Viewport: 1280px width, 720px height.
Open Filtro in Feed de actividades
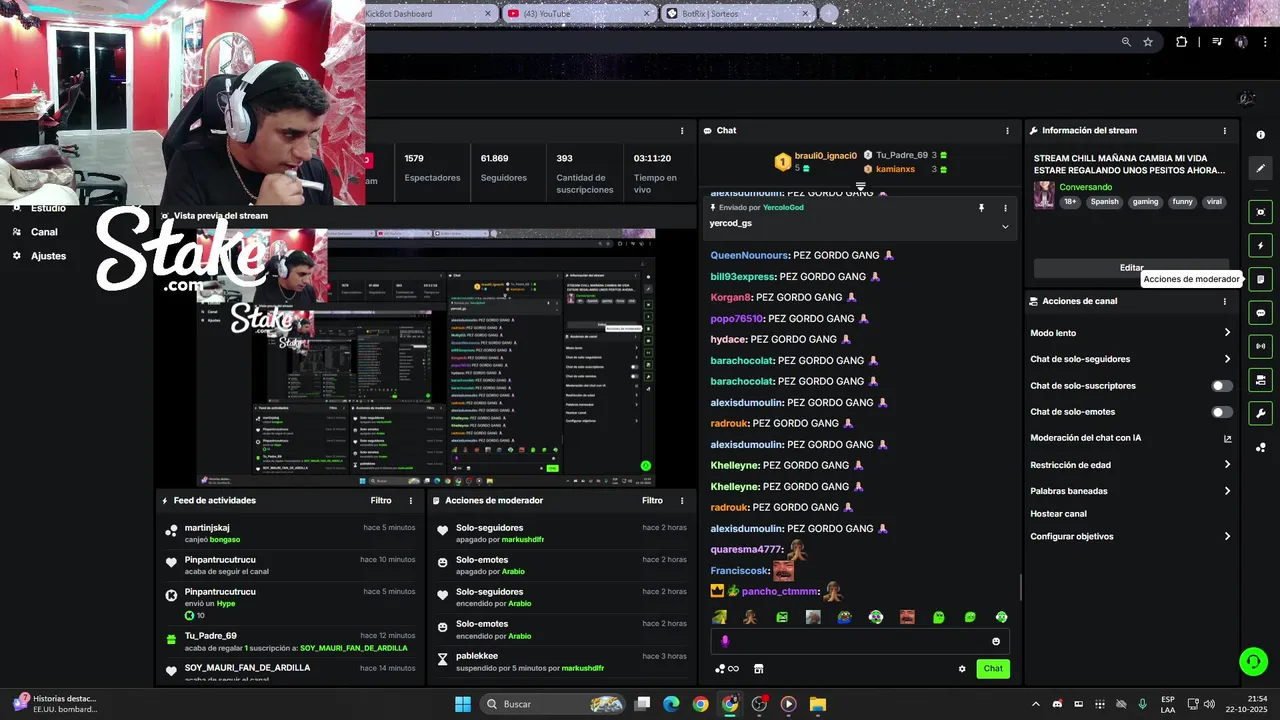[x=381, y=501]
